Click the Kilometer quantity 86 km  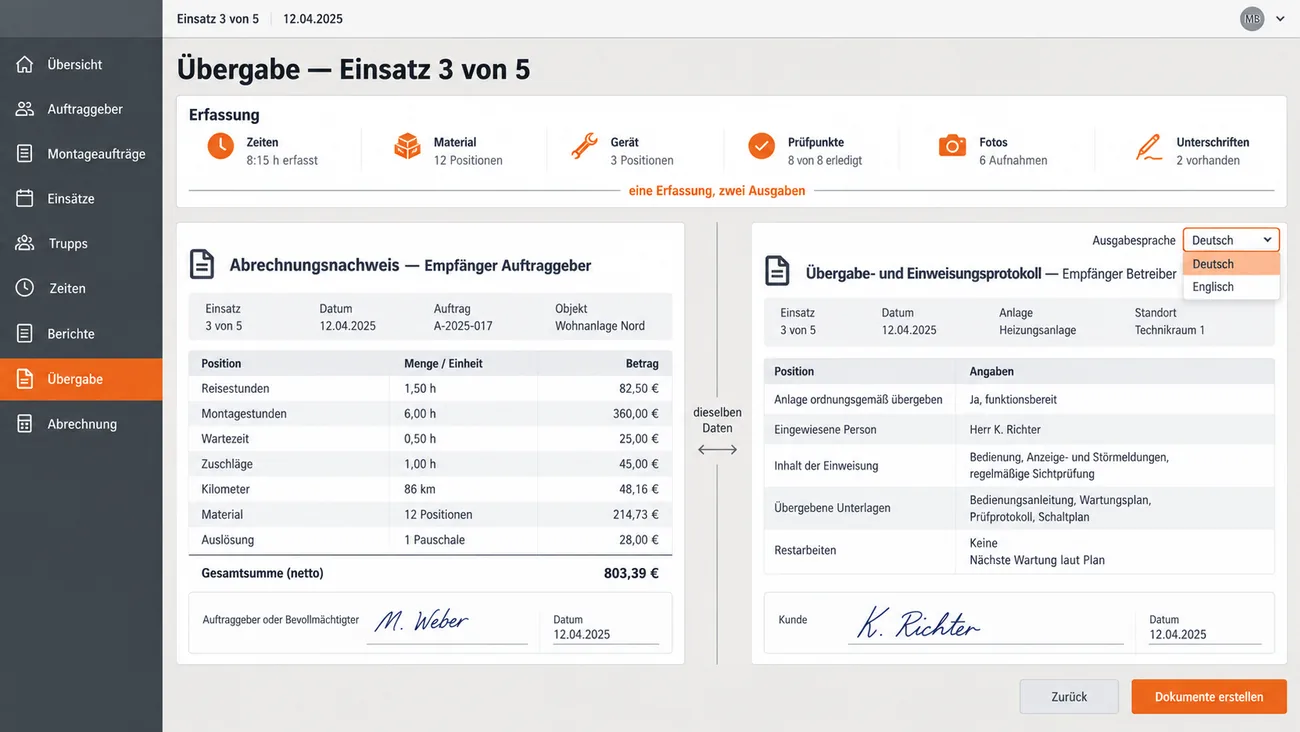point(420,489)
